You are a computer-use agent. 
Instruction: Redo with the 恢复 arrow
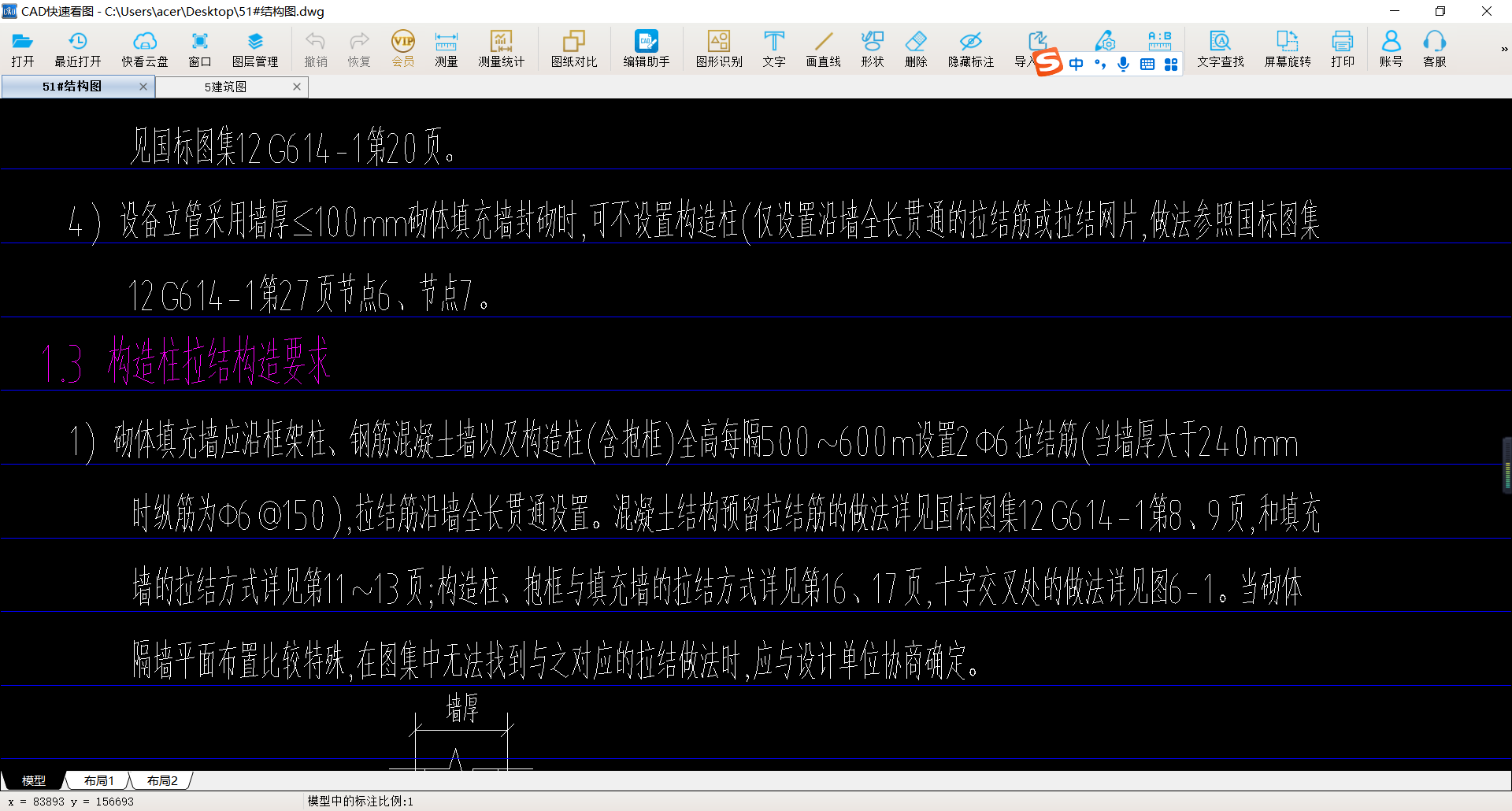coord(359,50)
